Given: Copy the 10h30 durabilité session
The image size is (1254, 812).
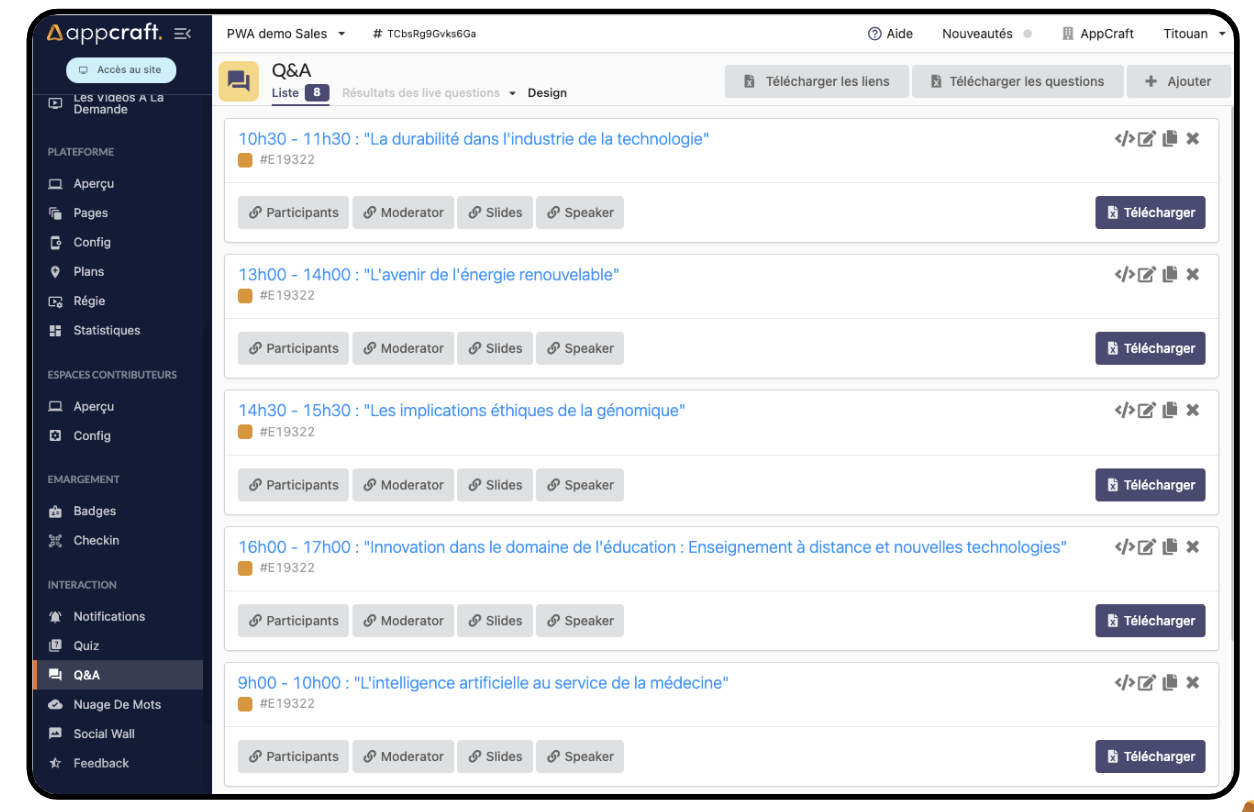Looking at the screenshot, I should pyautogui.click(x=1170, y=139).
